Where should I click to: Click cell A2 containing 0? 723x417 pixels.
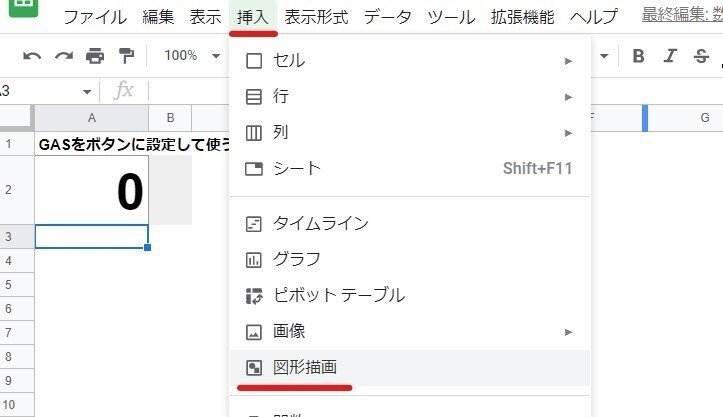coord(92,190)
